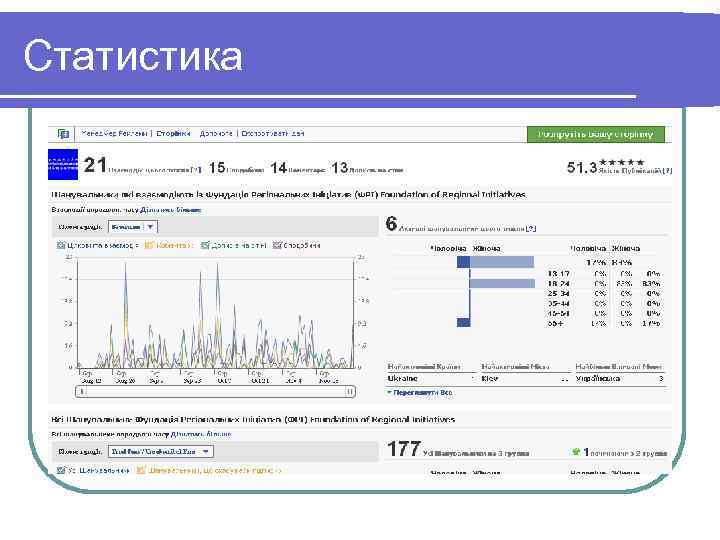Image resolution: width=720 pixels, height=540 pixels.
Task: Expand the Переглянути Все link
Action: [420, 393]
